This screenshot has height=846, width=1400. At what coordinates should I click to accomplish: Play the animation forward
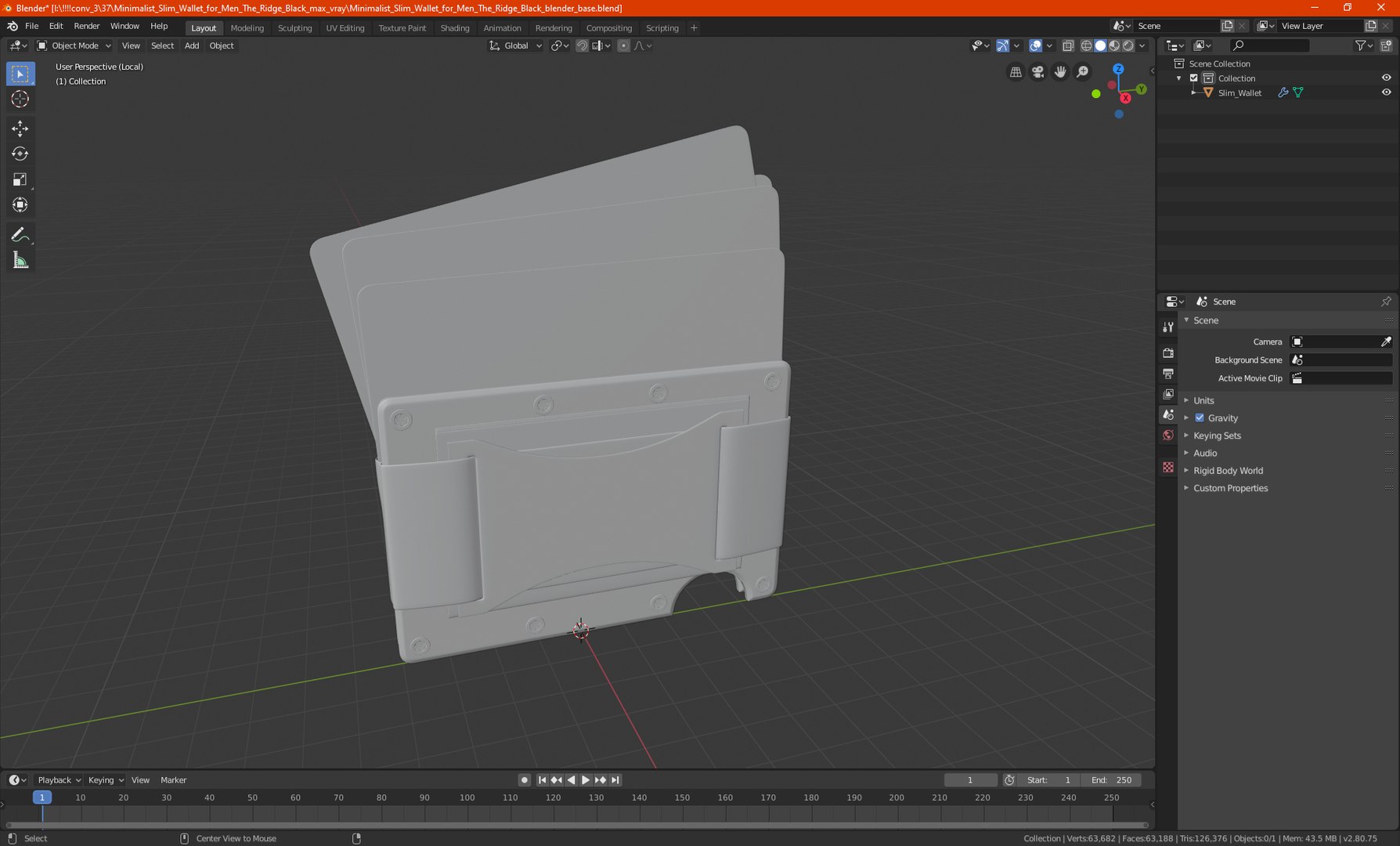[586, 780]
